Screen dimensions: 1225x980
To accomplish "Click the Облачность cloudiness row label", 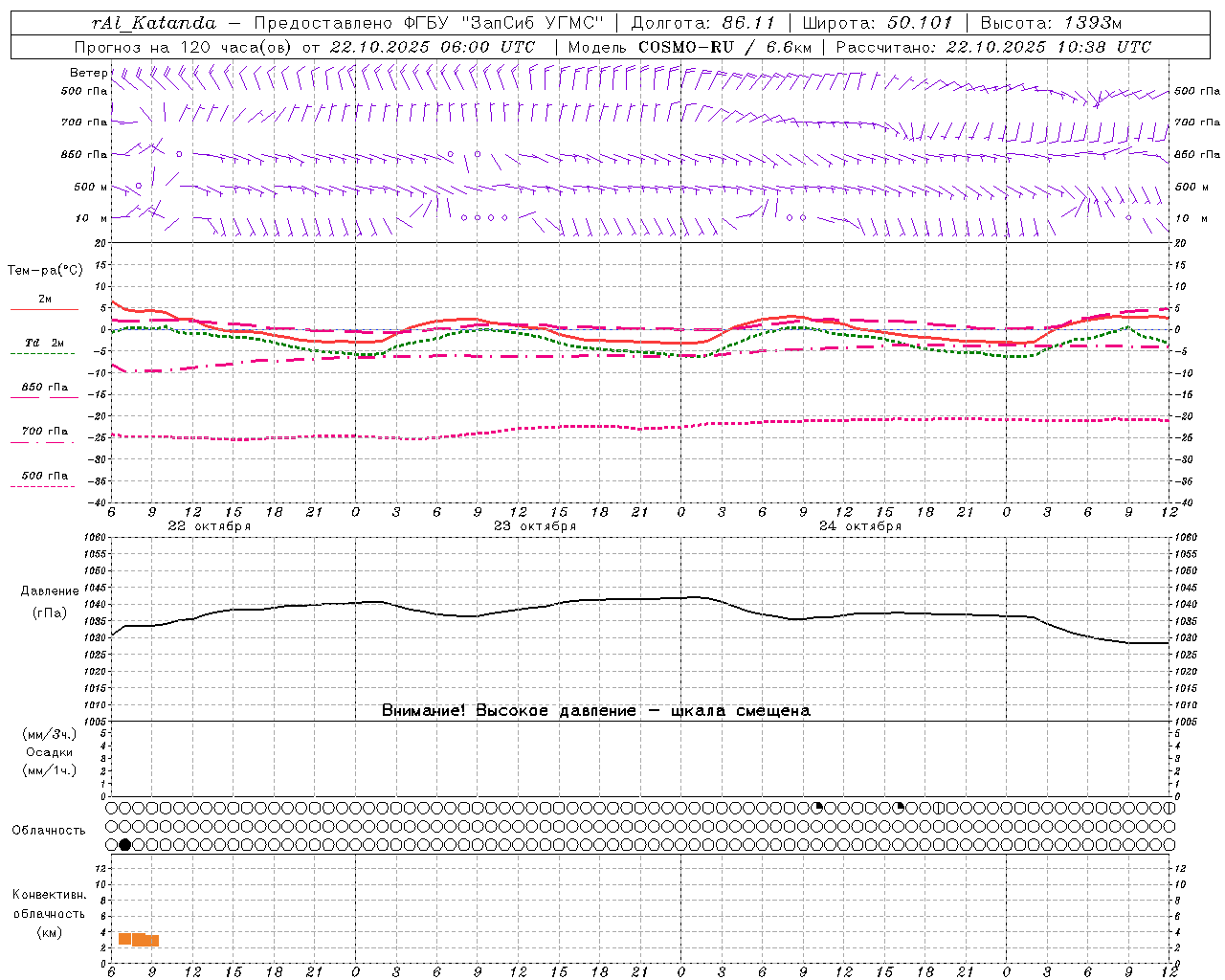I will tap(49, 831).
